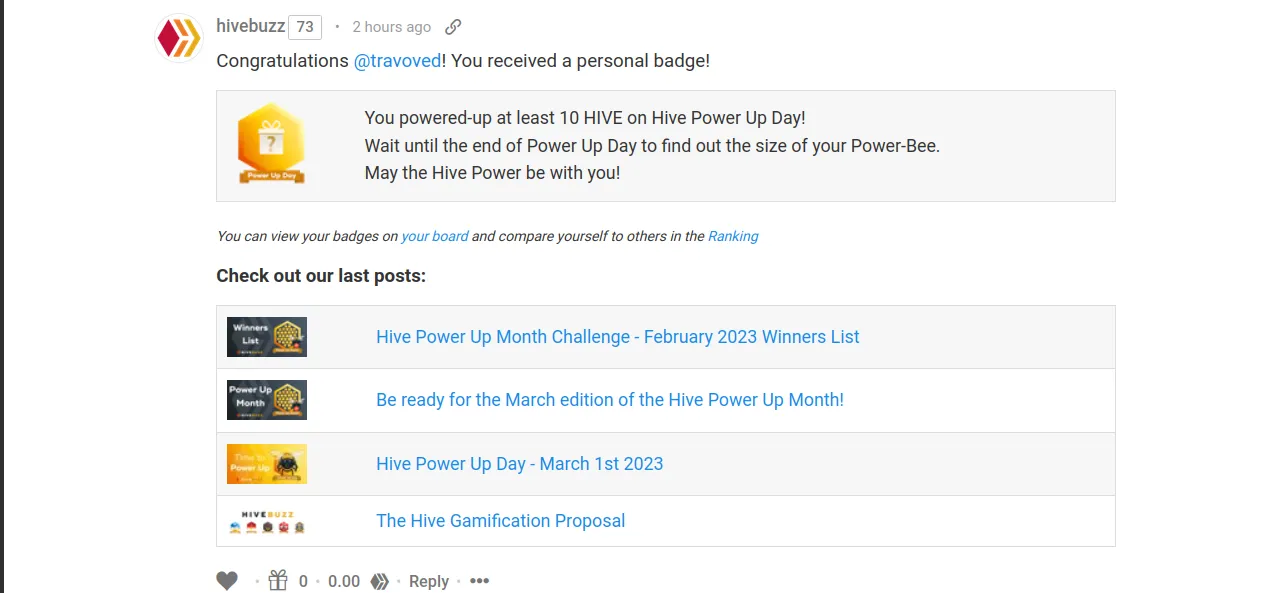The width and height of the screenshot is (1263, 593).
Task: Click the Power Up Month thumbnail image
Action: coord(267,400)
